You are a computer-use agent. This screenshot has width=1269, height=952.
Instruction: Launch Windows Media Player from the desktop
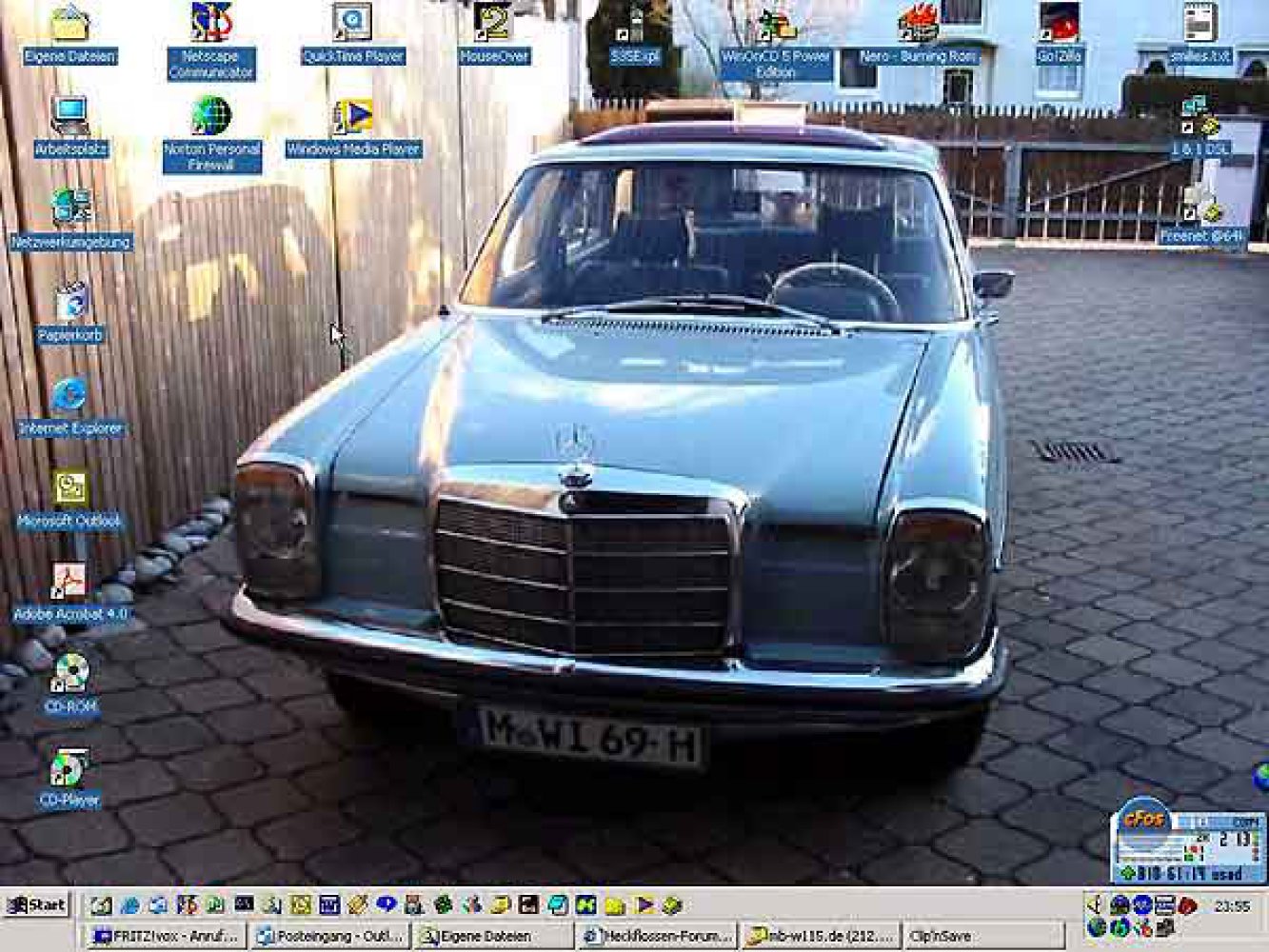(352, 128)
